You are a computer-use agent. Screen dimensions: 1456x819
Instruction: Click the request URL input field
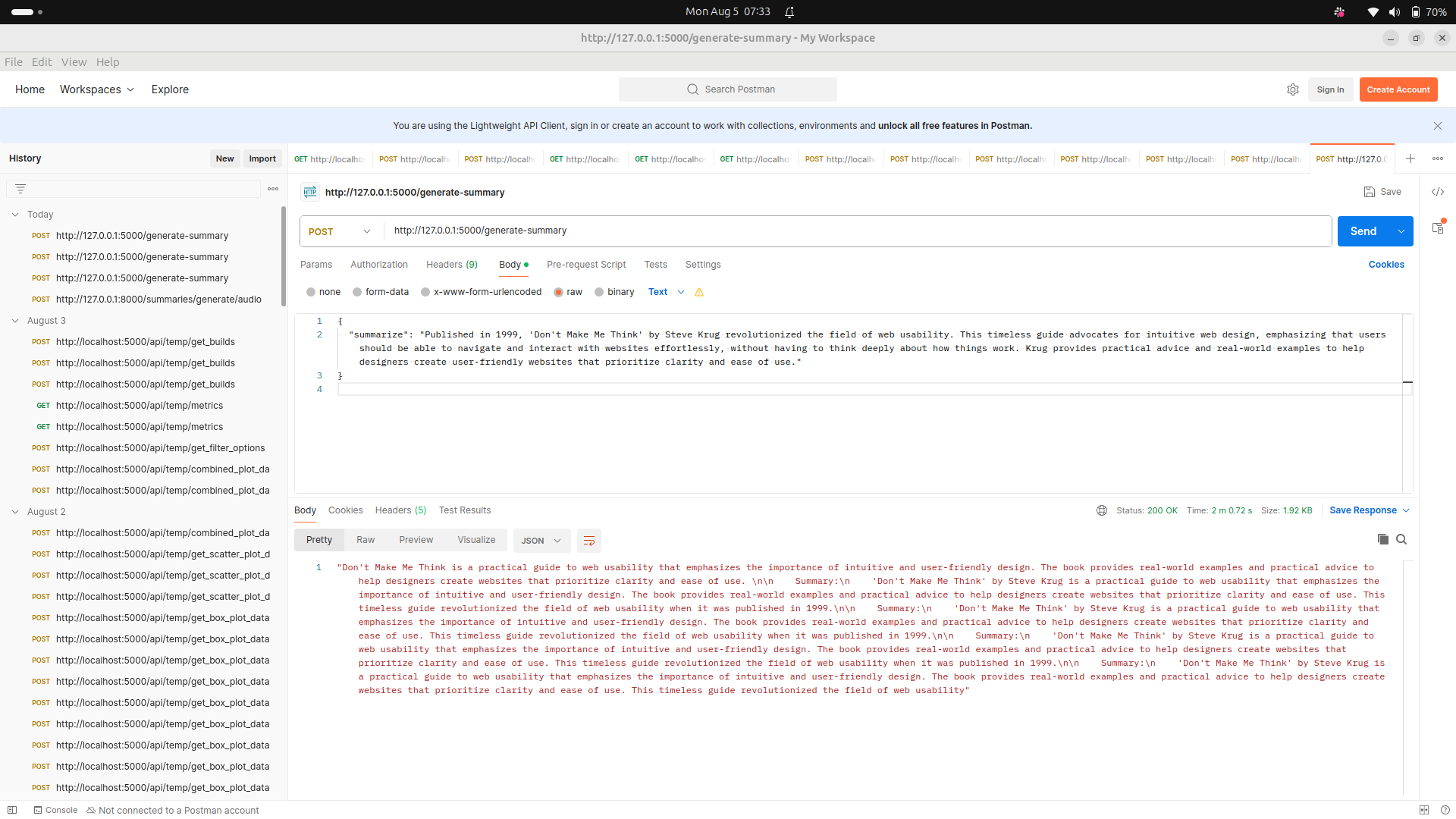click(857, 231)
